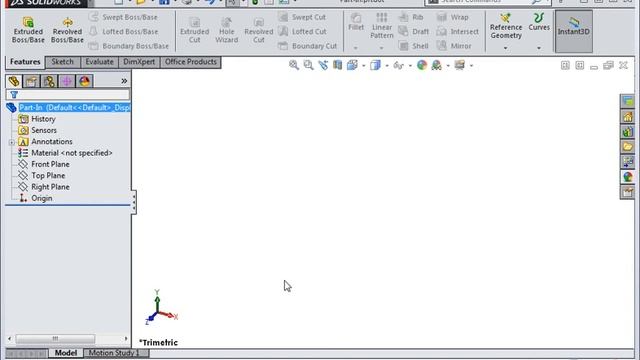This screenshot has width=640, height=360.
Task: Click the feature tree filter field
Action: click(x=68, y=95)
